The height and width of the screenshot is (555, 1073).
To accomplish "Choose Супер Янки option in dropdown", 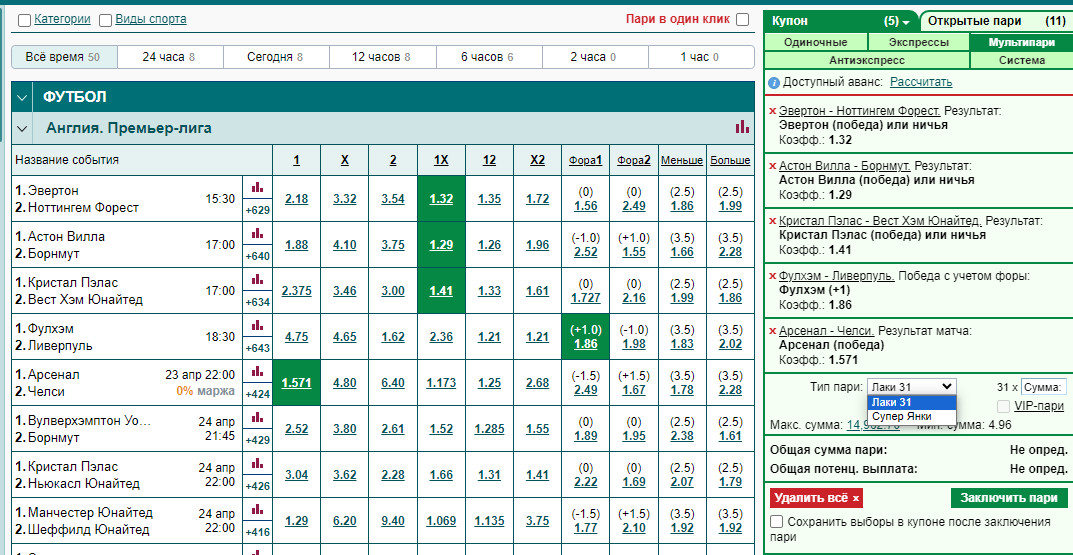I will (x=912, y=416).
